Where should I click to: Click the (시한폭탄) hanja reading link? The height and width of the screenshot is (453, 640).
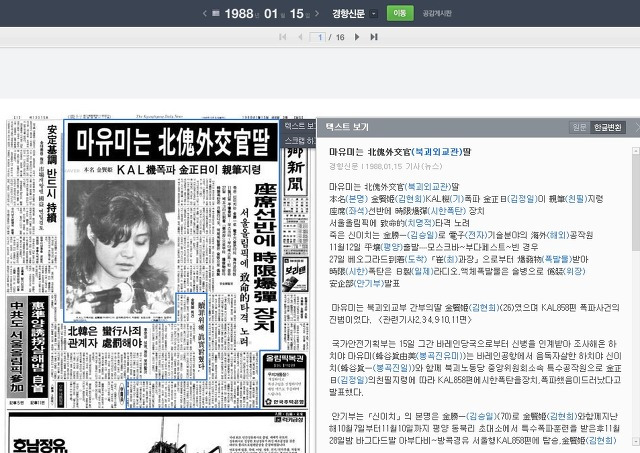(x=445, y=211)
